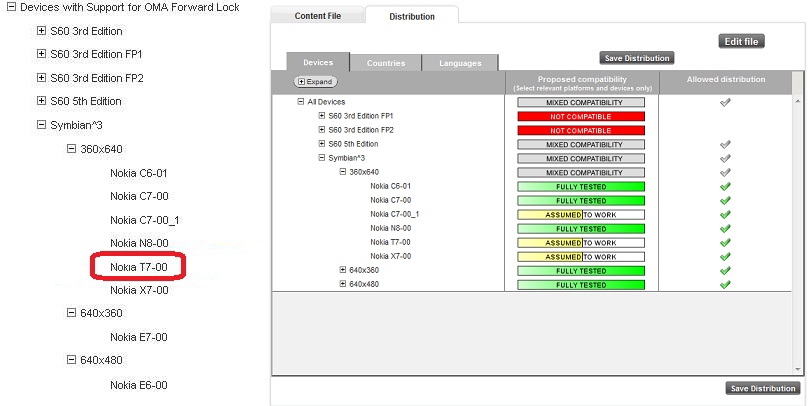This screenshot has width=811, height=406.
Task: Toggle allowed distribution checkmark for 640x480 row
Action: click(x=725, y=284)
